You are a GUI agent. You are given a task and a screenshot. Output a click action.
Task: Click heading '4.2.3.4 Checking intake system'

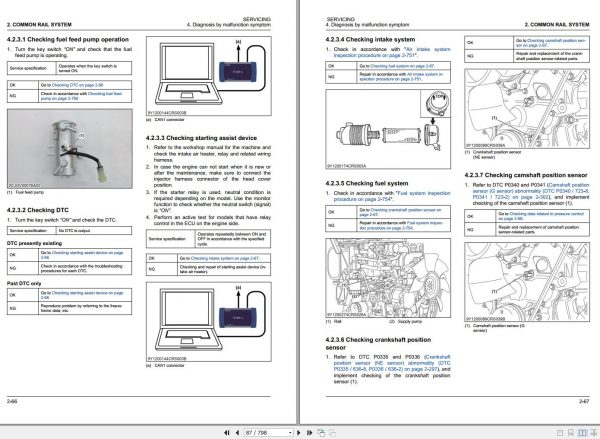point(370,39)
